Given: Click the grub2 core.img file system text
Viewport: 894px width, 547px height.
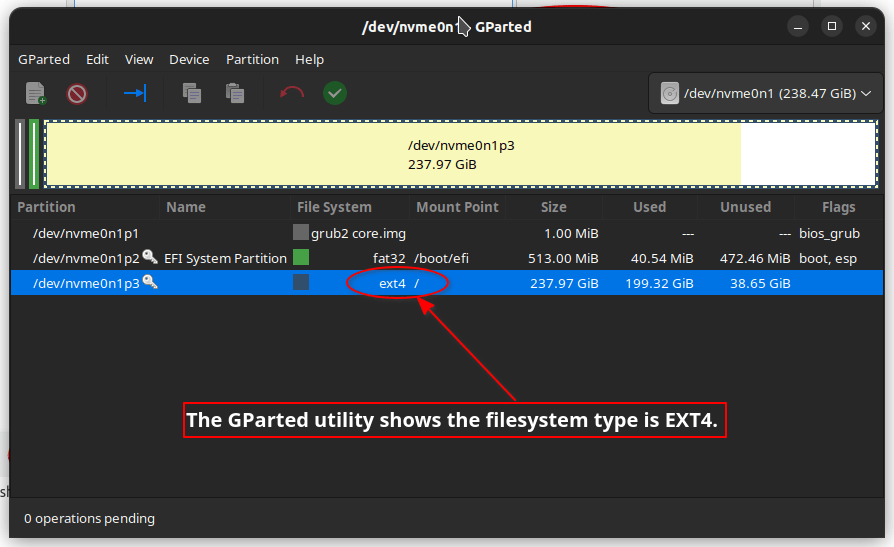Looking at the screenshot, I should (x=359, y=233).
